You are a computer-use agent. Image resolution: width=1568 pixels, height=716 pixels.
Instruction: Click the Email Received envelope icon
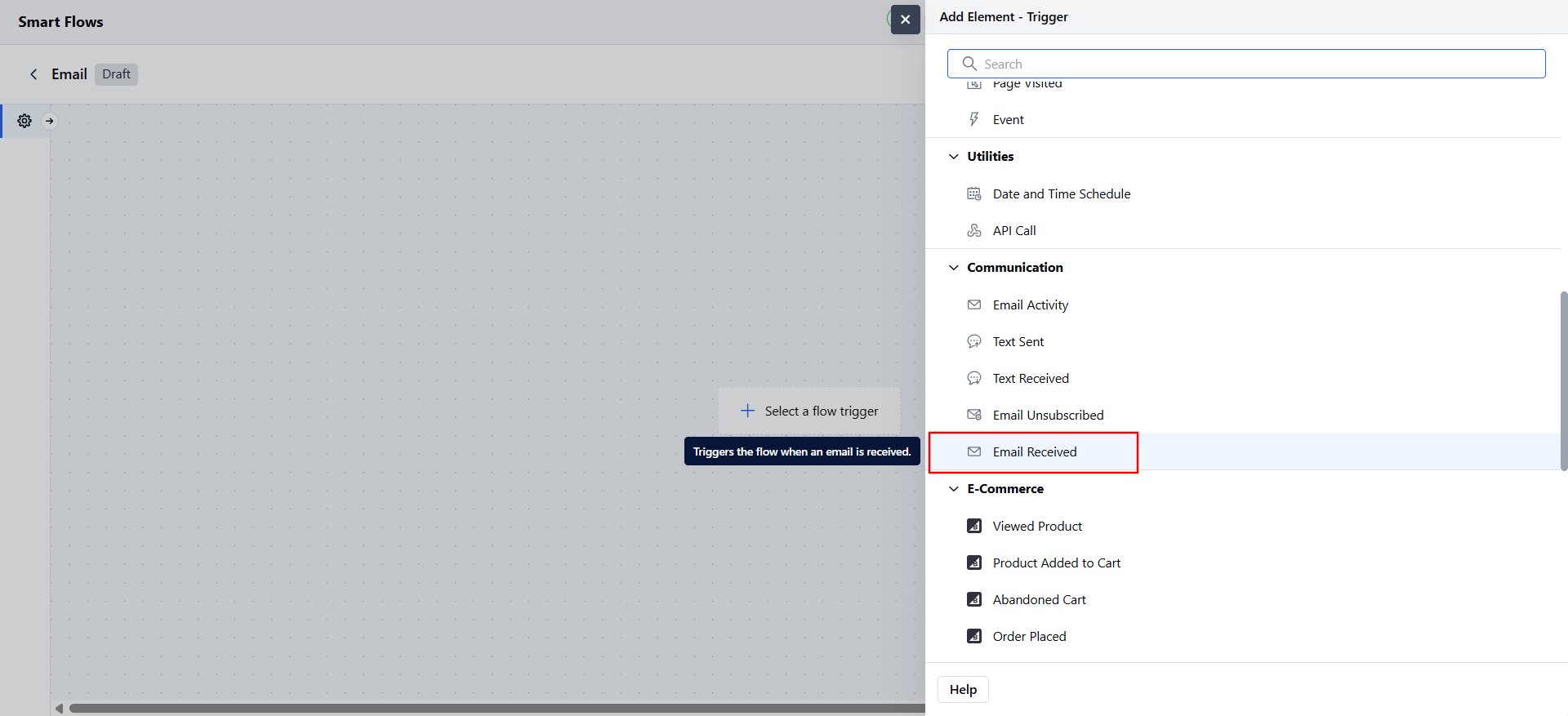click(x=974, y=451)
